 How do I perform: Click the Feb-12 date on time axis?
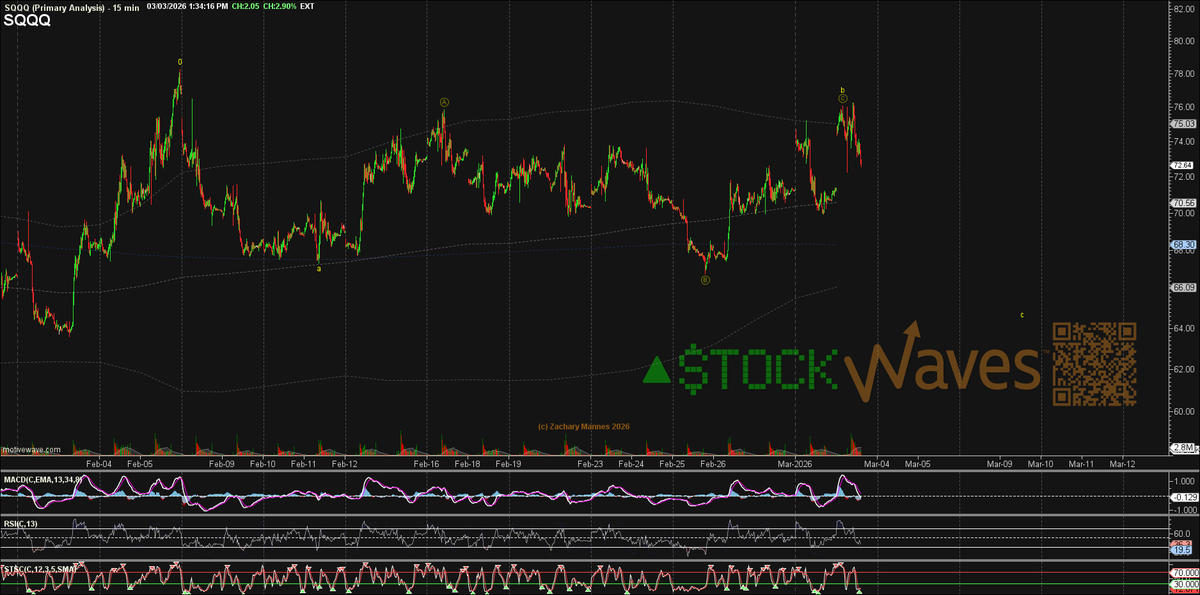(344, 464)
